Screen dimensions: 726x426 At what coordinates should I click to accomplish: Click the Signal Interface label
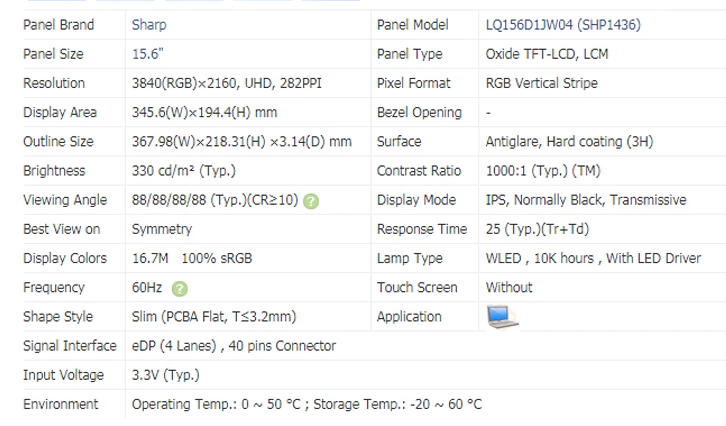tap(70, 345)
